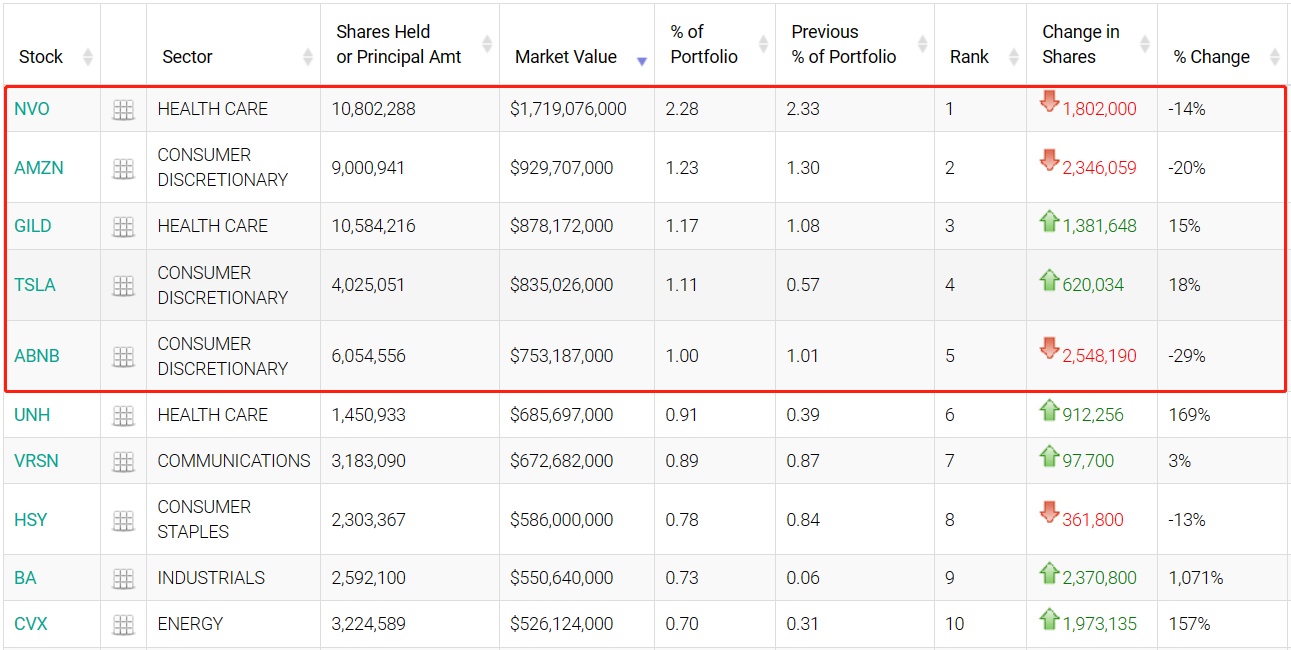Viewport: 1291px width, 650px height.
Task: Open the table grid icon next to AMZN
Action: click(123, 169)
